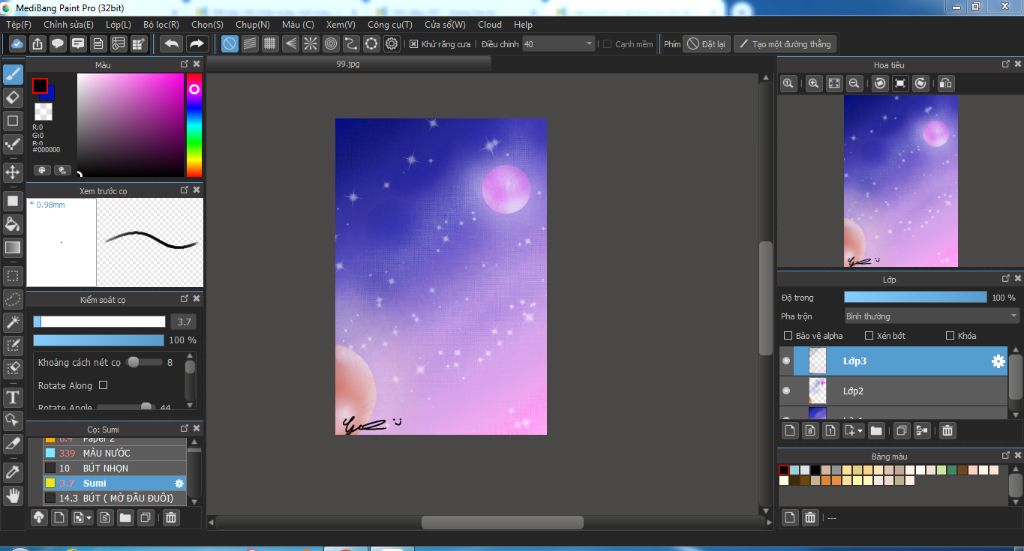Open the Chỉnh sửa(E) menu
The image size is (1024, 551).
[69, 25]
